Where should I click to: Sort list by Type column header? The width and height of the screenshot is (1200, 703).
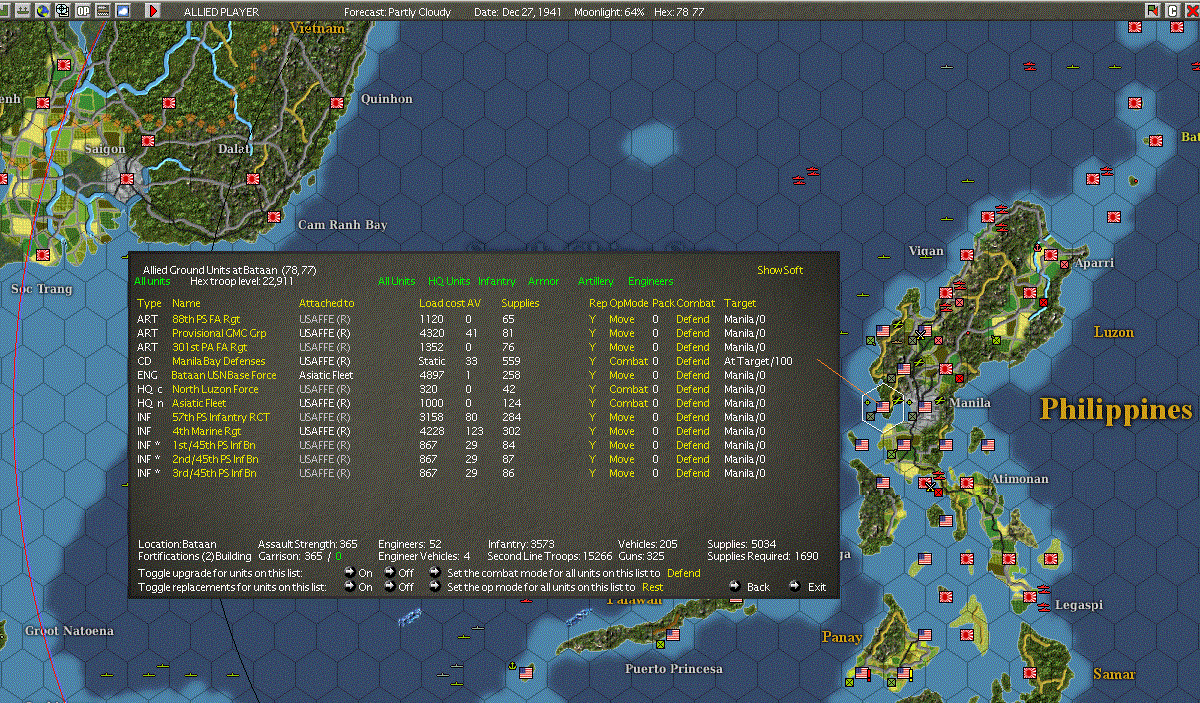pyautogui.click(x=149, y=303)
